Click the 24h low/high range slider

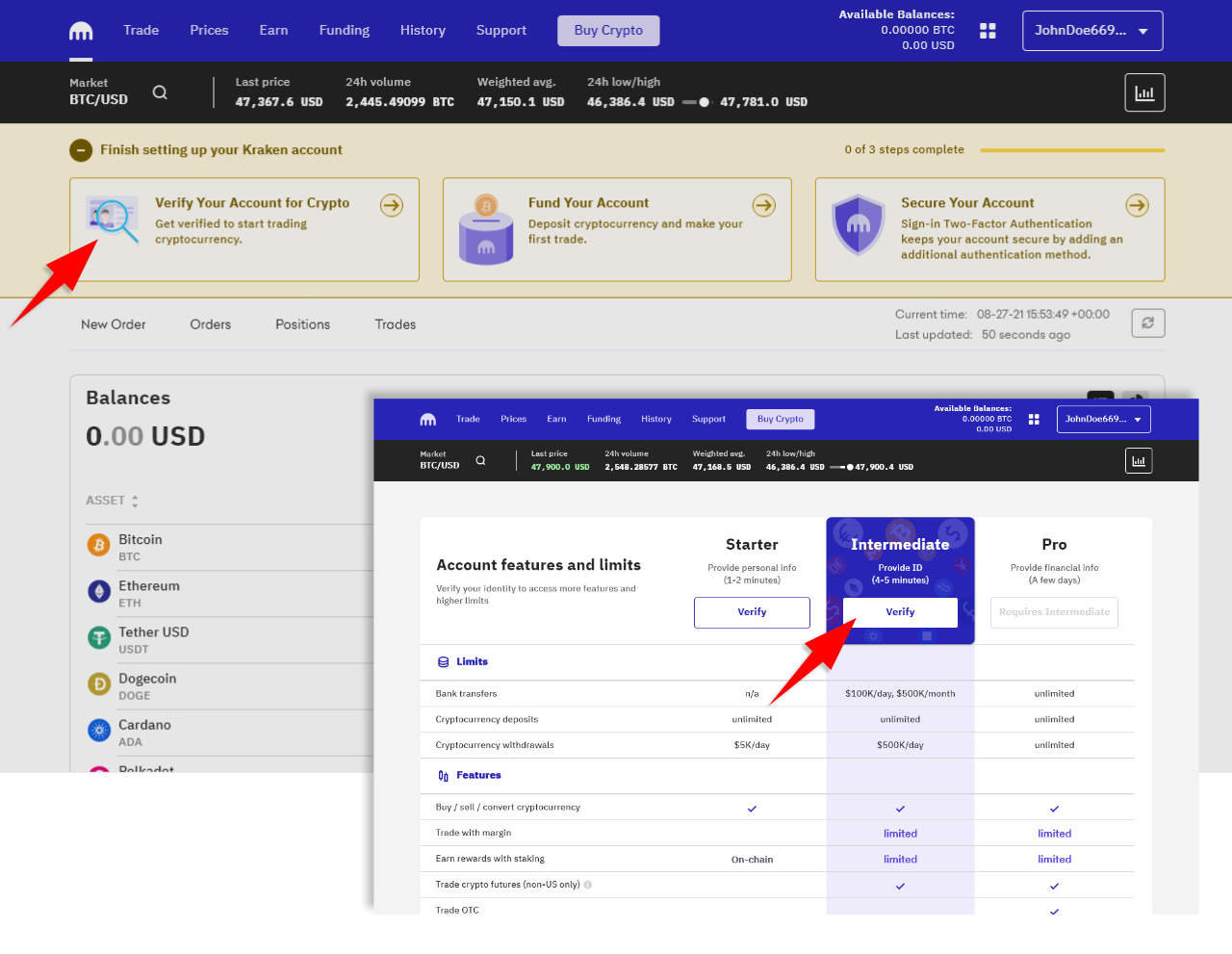pos(696,102)
